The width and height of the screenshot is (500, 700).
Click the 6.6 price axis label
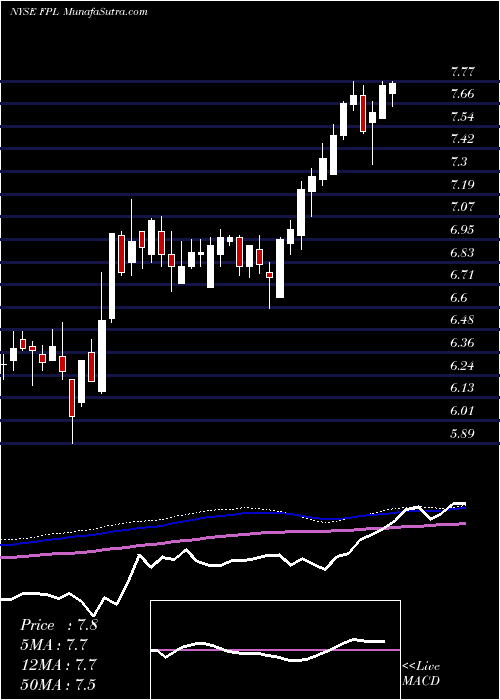point(459,297)
